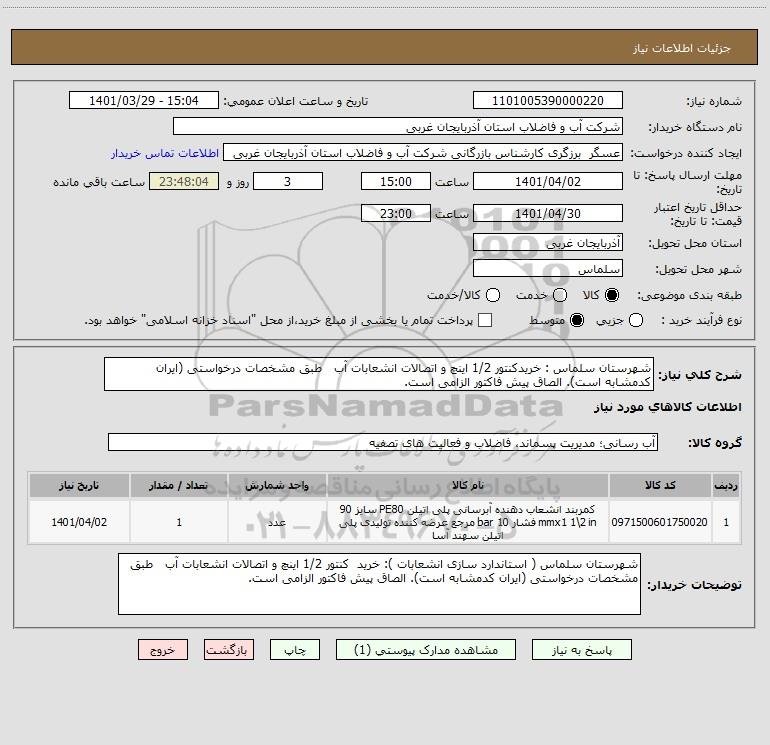Choose the جزیی purchase process option
Screen dimensions: 770x745
tap(635, 320)
